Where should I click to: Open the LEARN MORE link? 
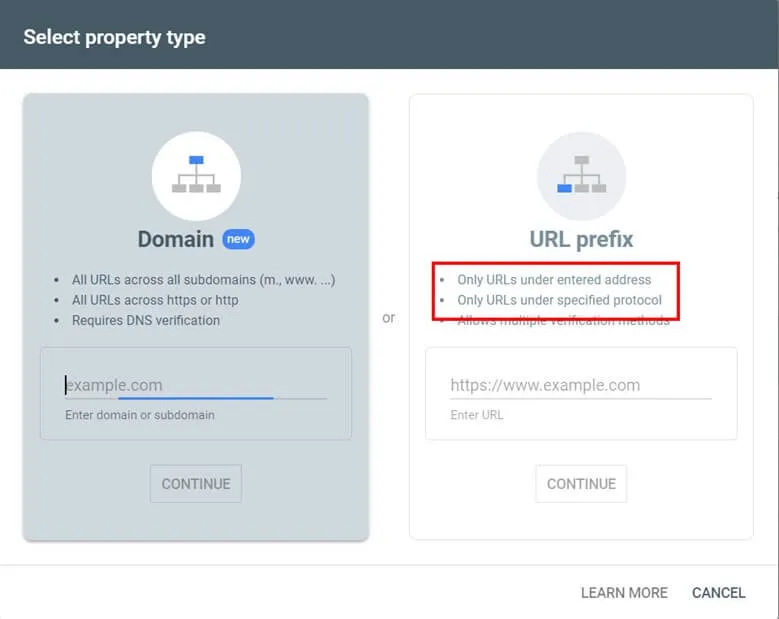tap(624, 593)
